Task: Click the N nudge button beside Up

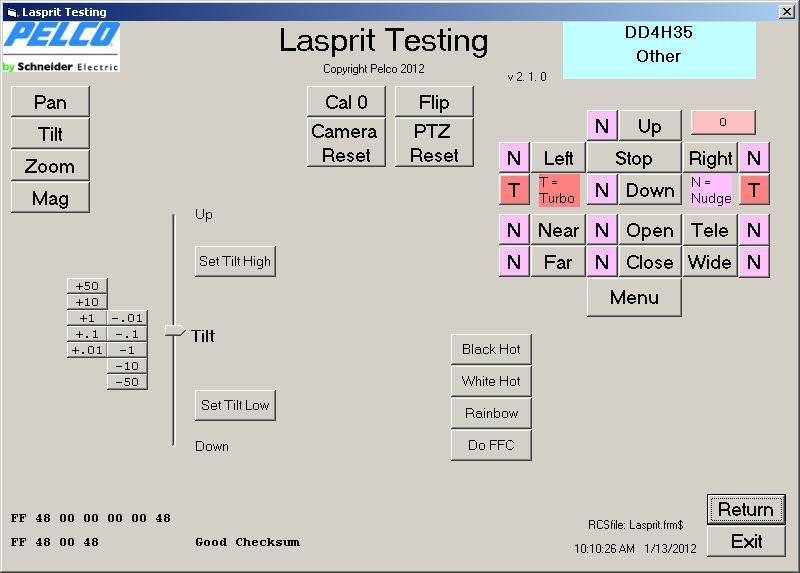Action: (x=602, y=126)
